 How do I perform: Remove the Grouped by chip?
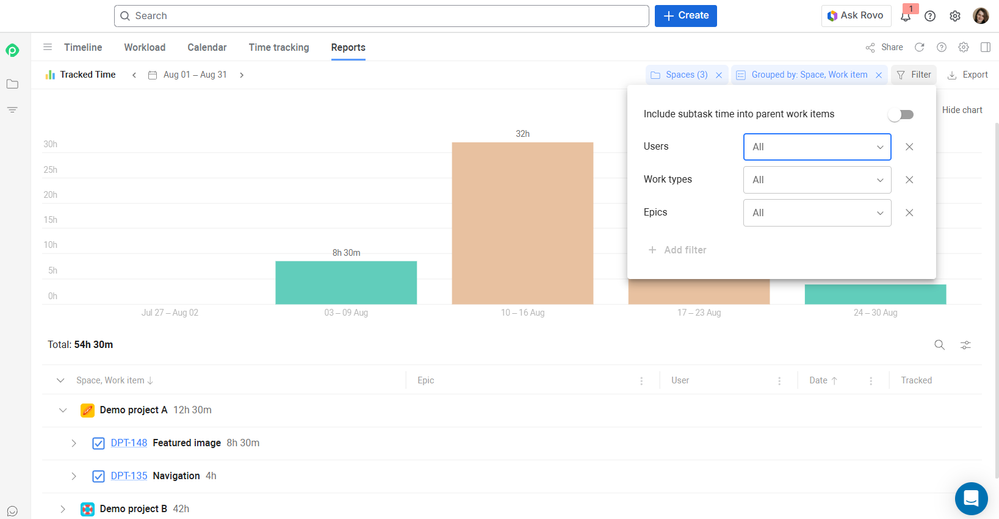[x=879, y=75]
